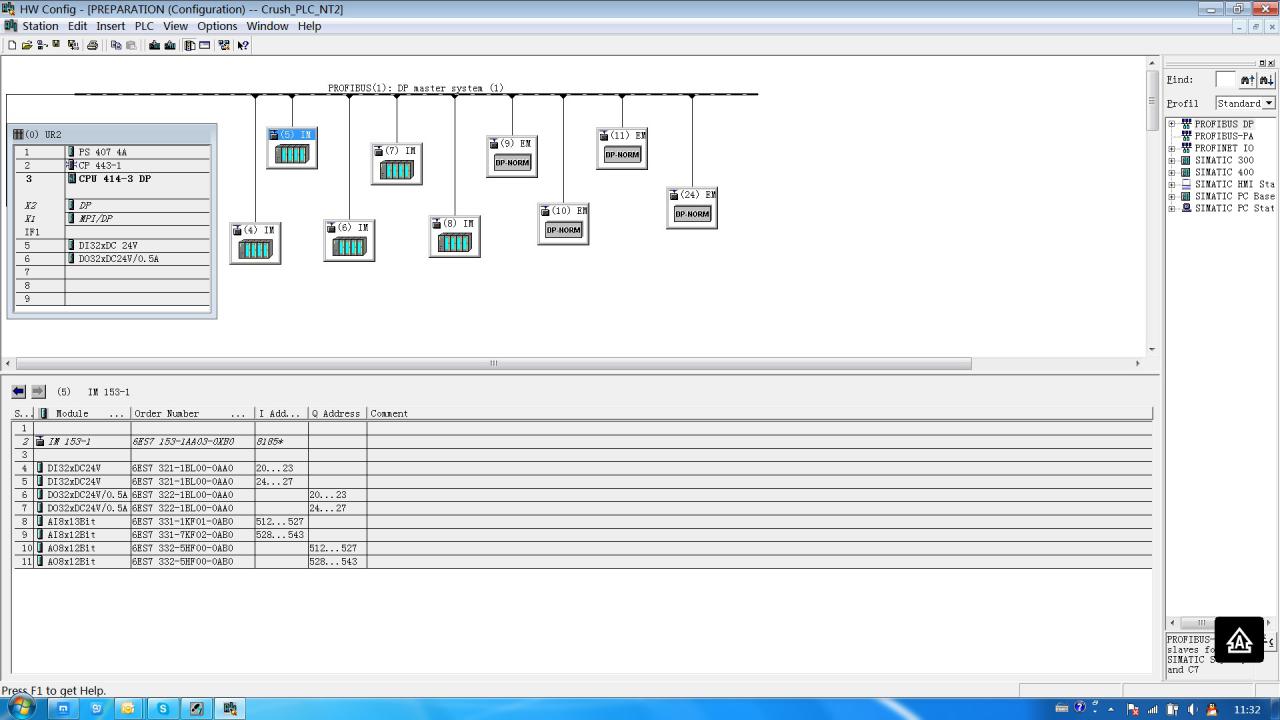This screenshot has width=1280, height=720.
Task: Click the Find input field in catalog
Action: (1225, 80)
